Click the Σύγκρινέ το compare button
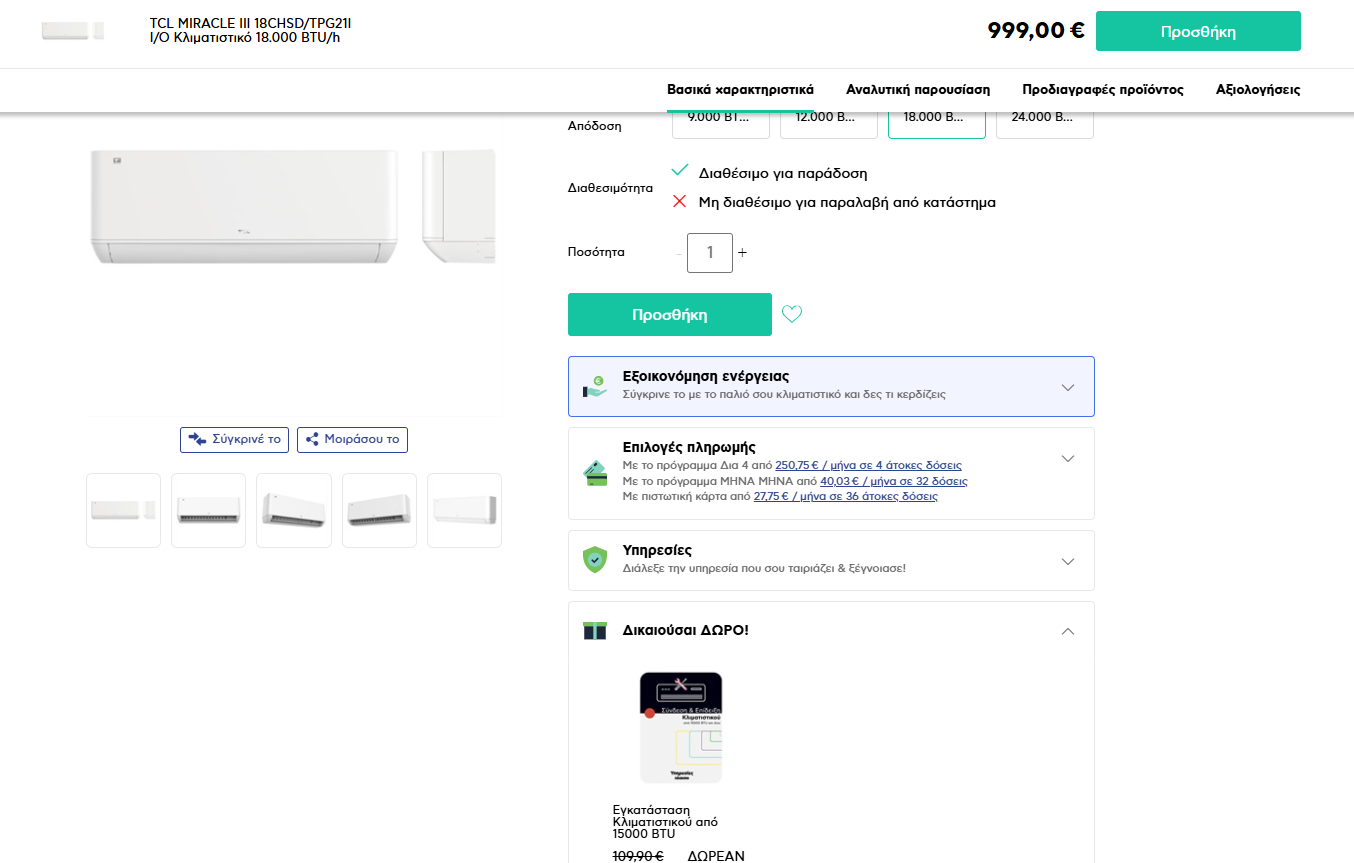 coord(235,440)
